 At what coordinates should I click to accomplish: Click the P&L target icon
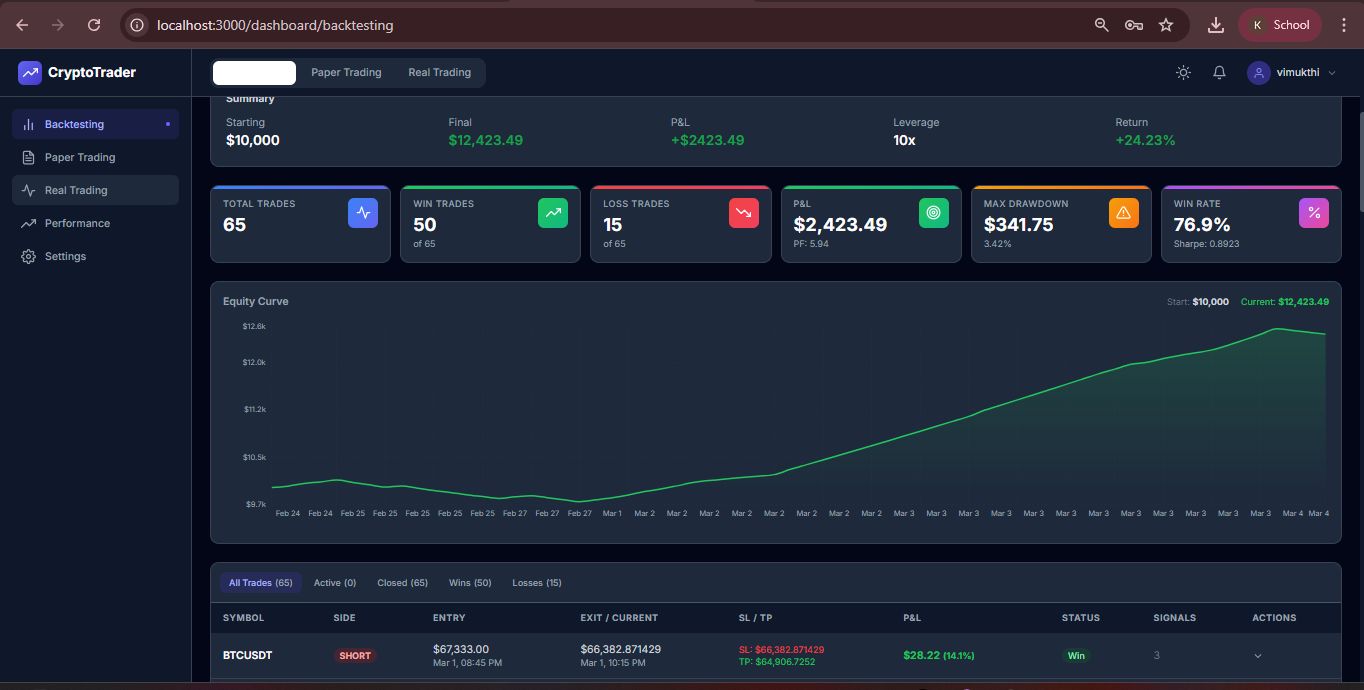tap(933, 212)
